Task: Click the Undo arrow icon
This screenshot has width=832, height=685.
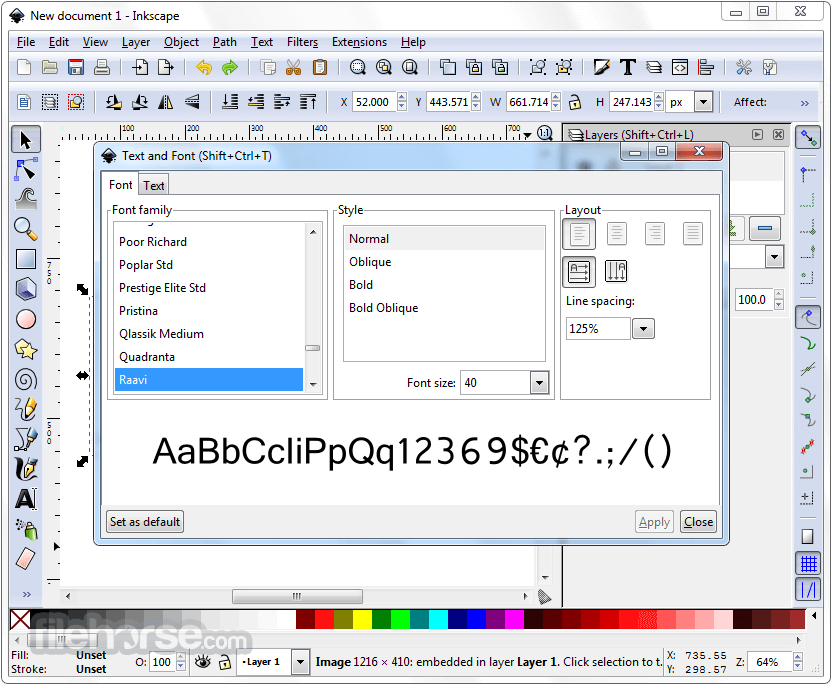Action: pos(204,67)
